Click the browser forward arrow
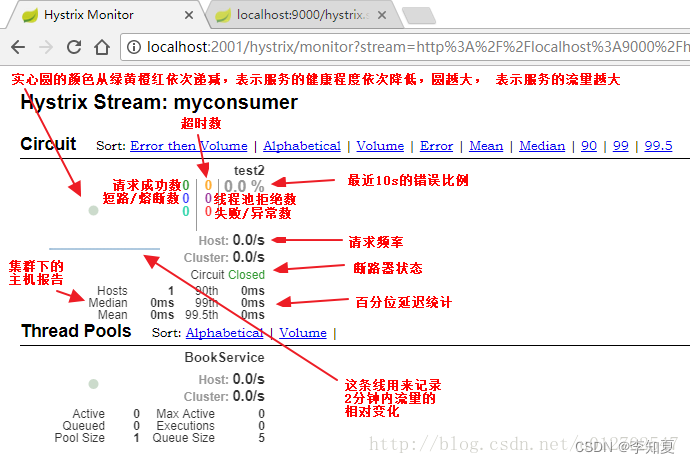Viewport: 690px width, 464px height. [x=46, y=47]
